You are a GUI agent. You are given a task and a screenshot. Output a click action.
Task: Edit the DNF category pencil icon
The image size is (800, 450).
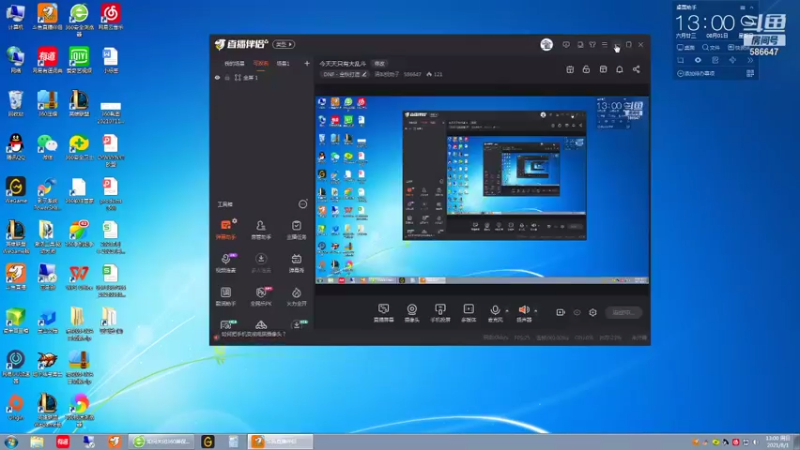[x=364, y=74]
